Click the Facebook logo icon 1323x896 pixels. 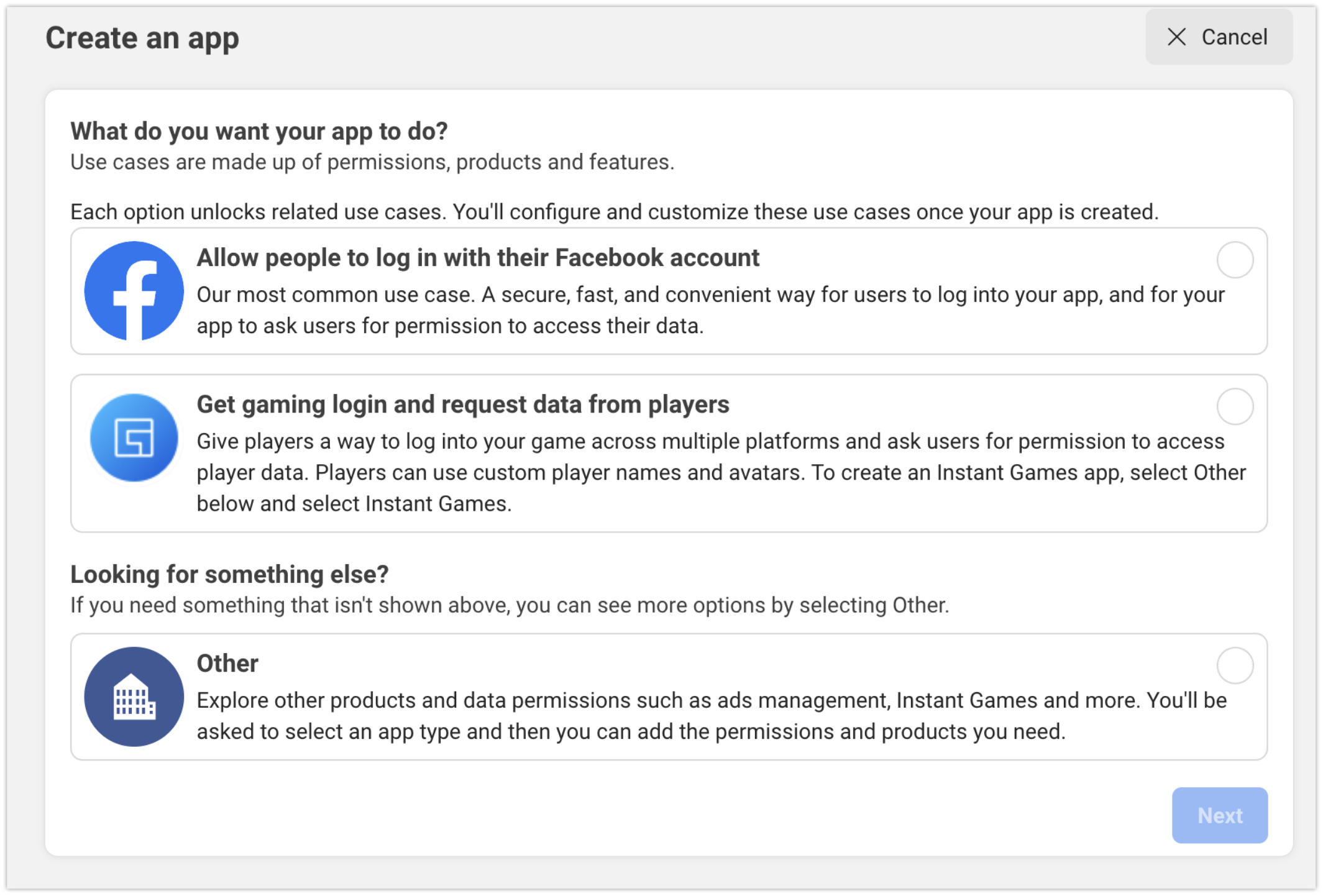tap(134, 291)
